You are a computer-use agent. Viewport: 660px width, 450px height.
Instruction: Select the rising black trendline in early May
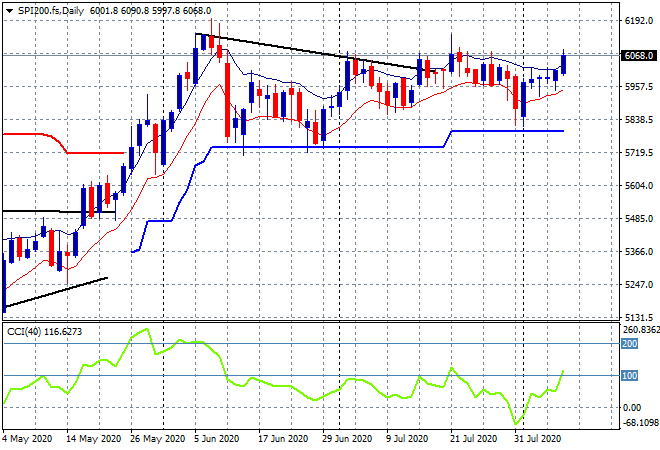coord(56,292)
